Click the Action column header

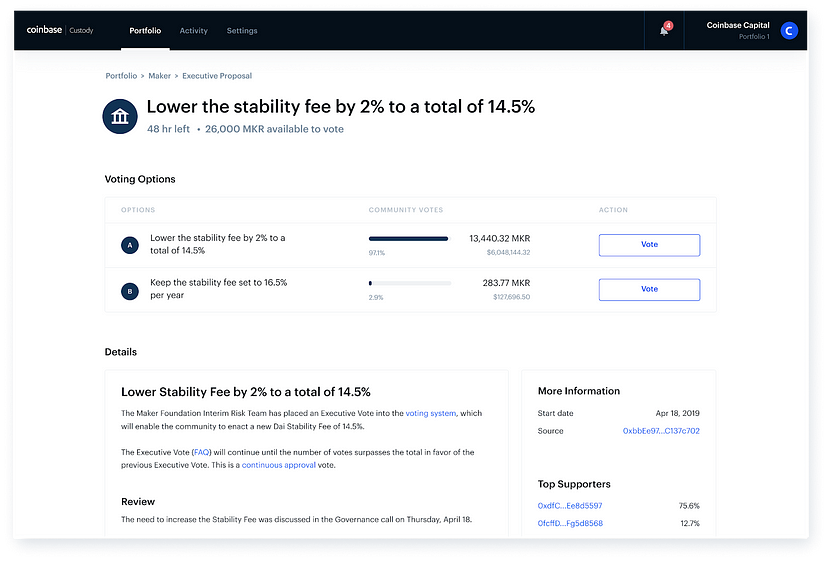click(613, 210)
